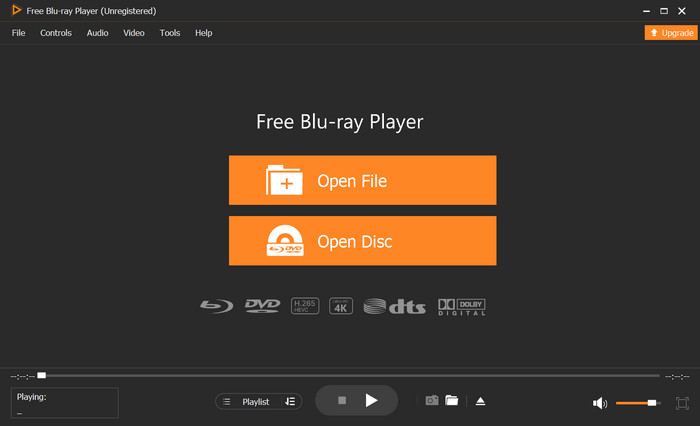Open the Audio menu
This screenshot has height=426, width=700.
tap(97, 33)
